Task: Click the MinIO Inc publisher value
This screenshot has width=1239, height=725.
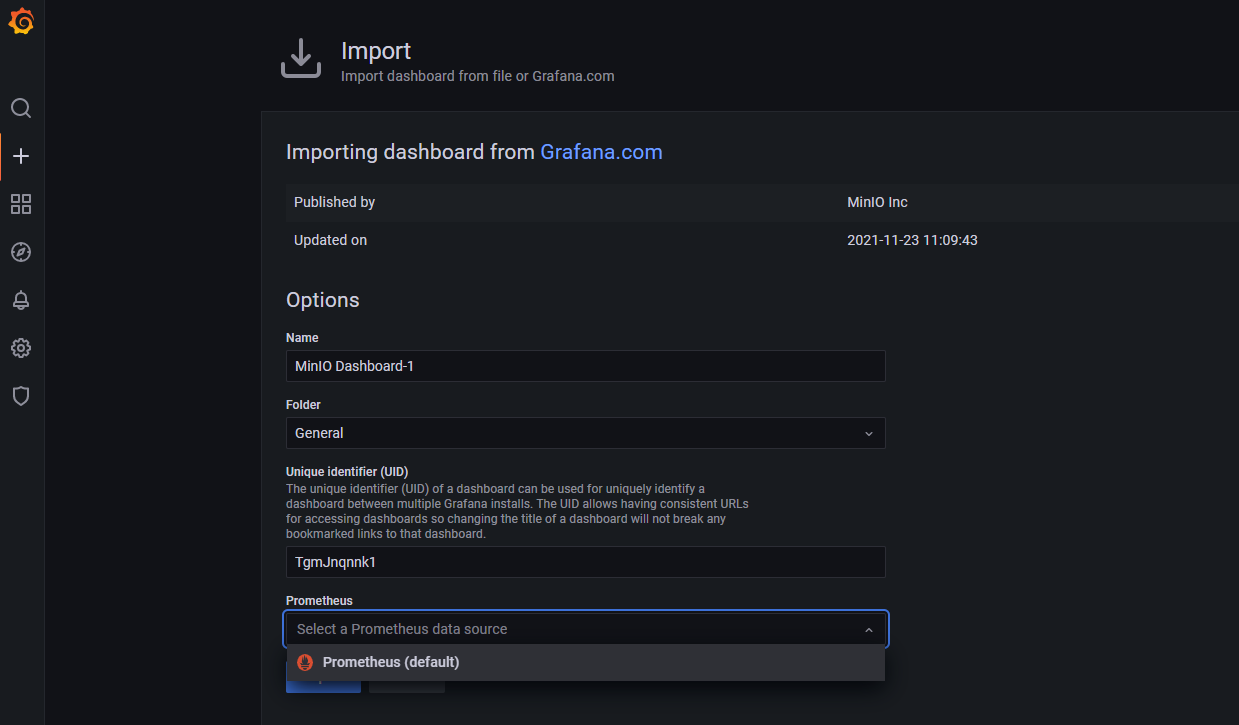Action: coord(877,202)
